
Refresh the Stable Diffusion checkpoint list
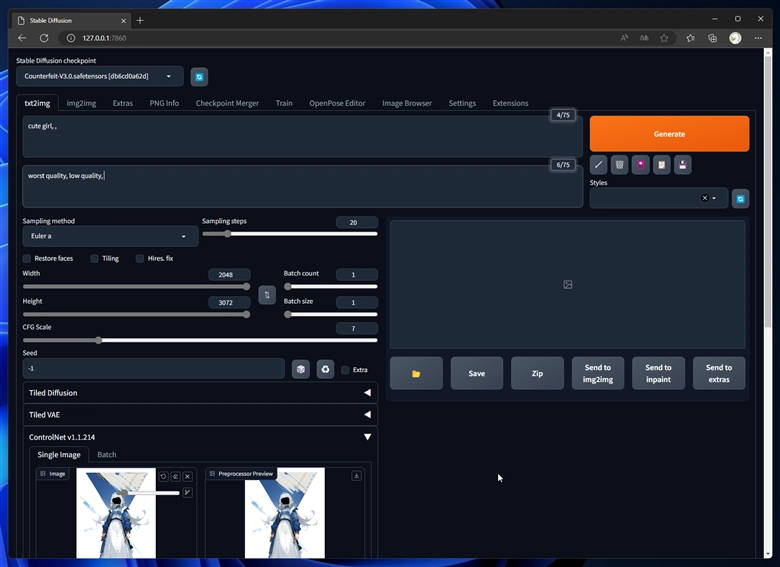[200, 76]
